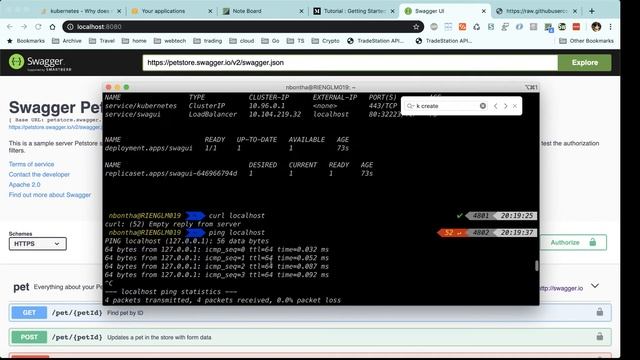Bookmark this page with the star icon
Image resolution: width=640 pixels, height=360 pixels.
point(416,27)
